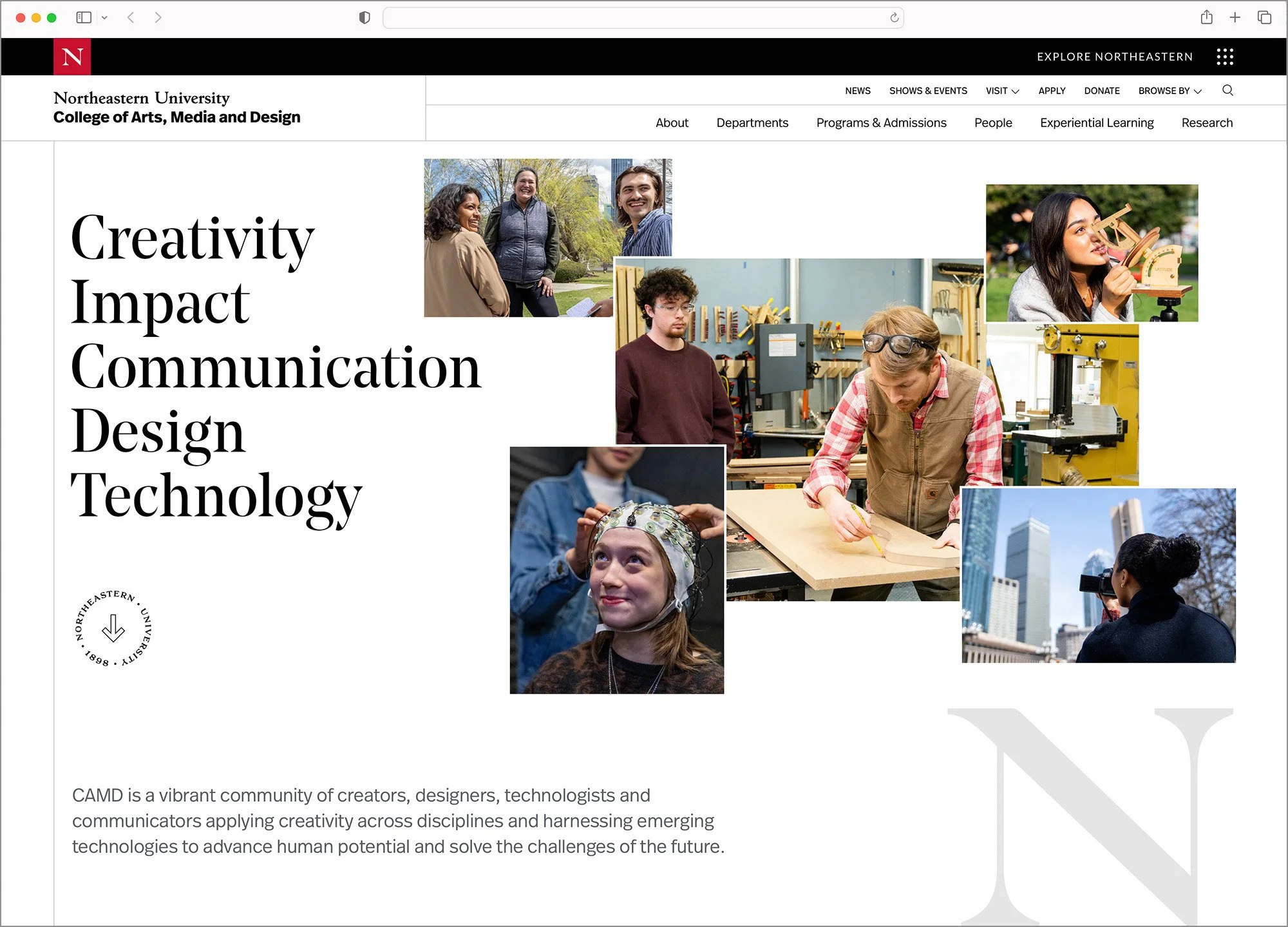Open Experiential Learning menu item
This screenshot has height=927, width=1288.
1097,122
